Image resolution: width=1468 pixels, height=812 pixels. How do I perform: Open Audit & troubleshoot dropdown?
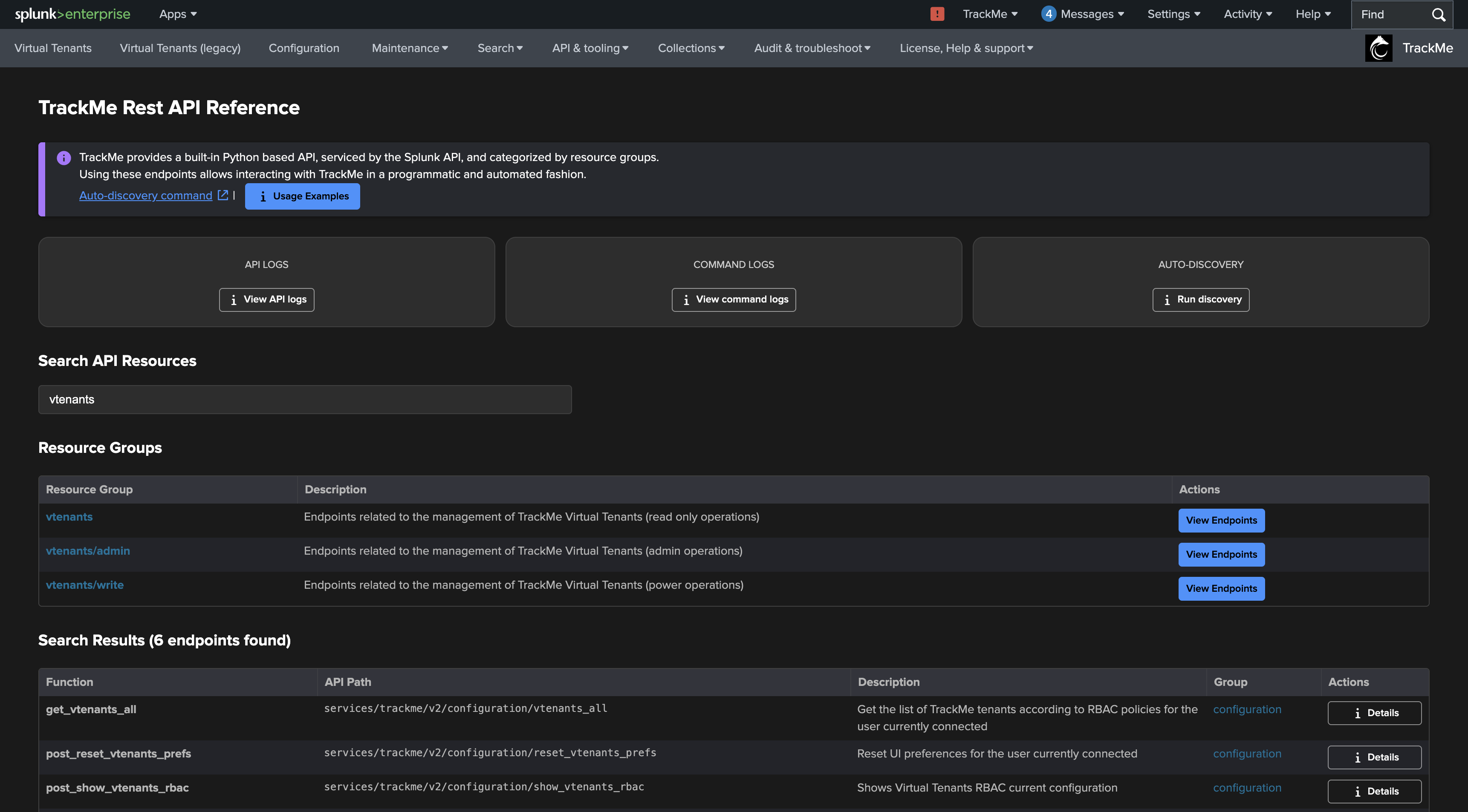coord(812,49)
